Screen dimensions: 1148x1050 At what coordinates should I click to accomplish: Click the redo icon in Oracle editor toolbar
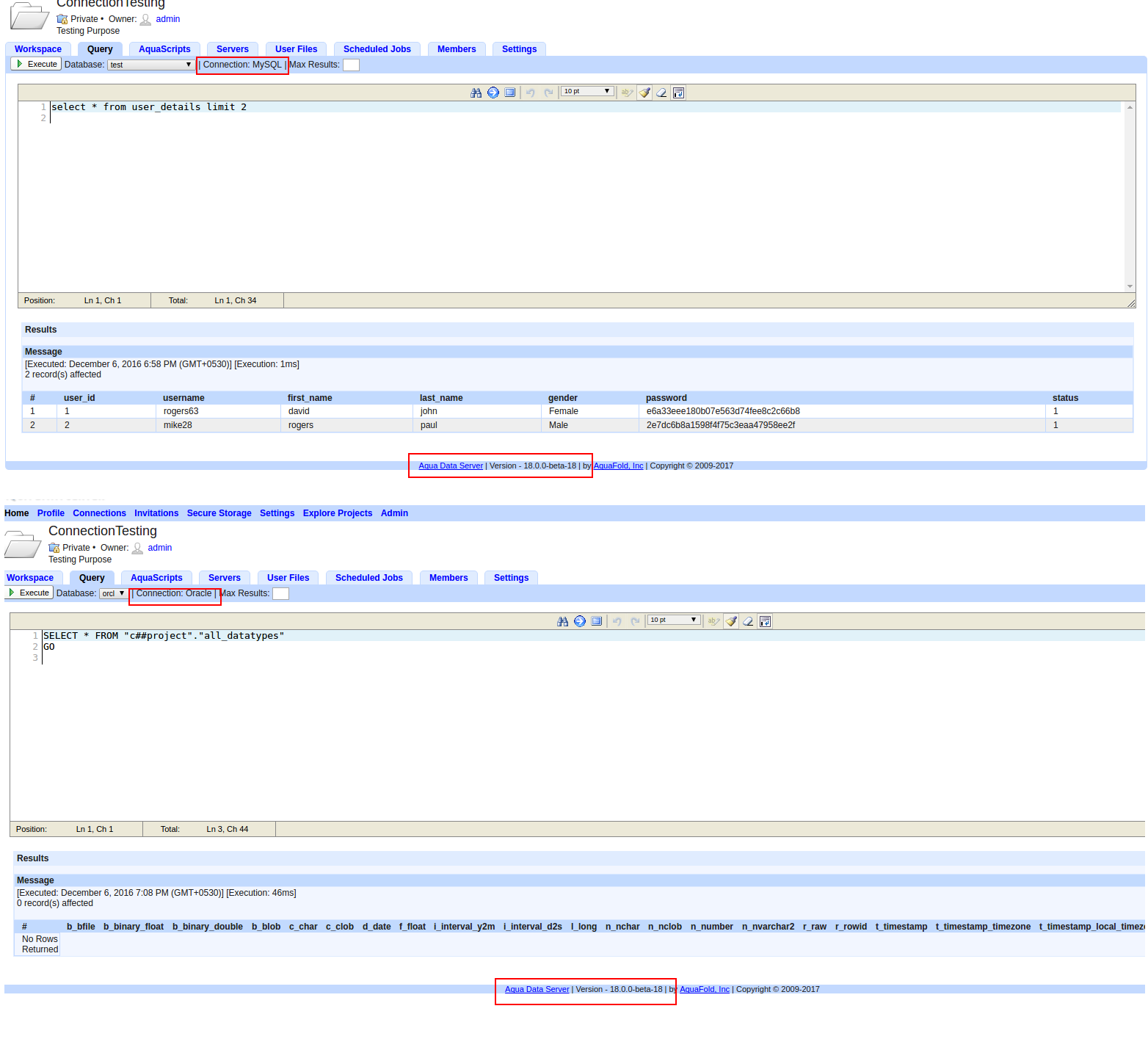click(x=635, y=621)
